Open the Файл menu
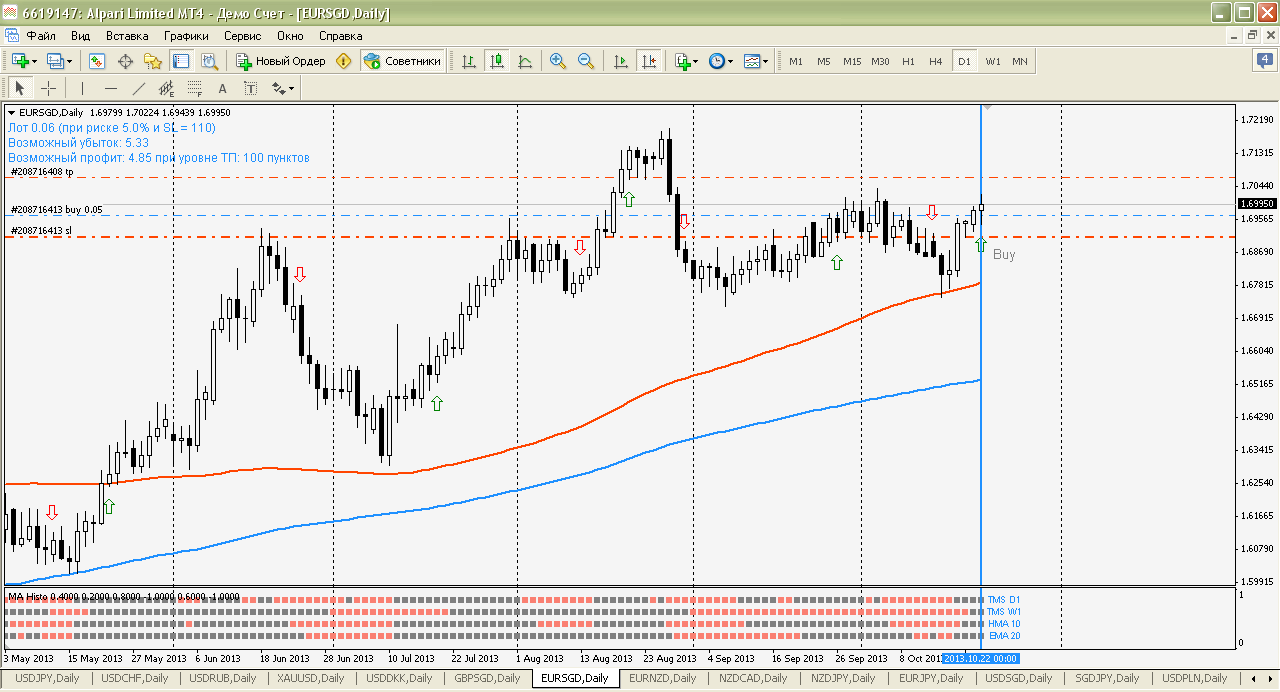Image resolution: width=1280 pixels, height=692 pixels. click(x=41, y=35)
